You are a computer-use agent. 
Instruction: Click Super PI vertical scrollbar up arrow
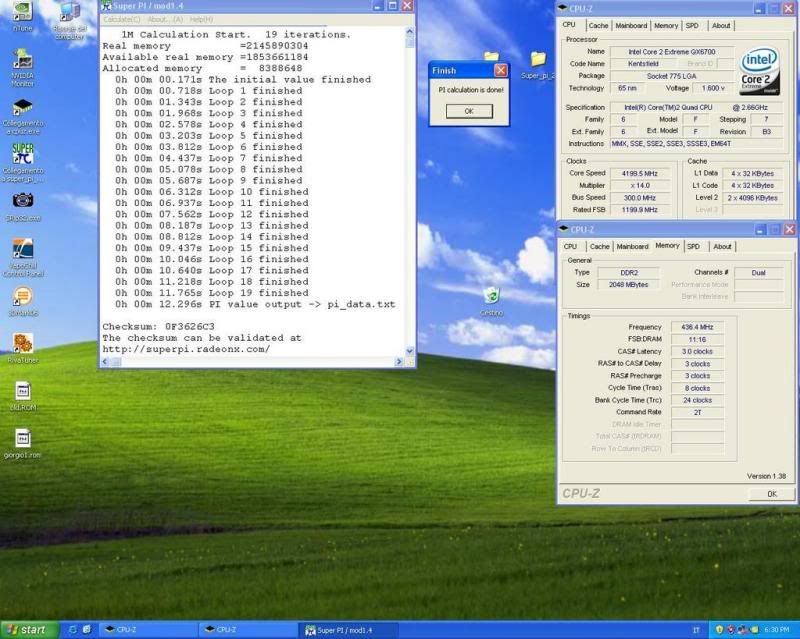point(410,32)
